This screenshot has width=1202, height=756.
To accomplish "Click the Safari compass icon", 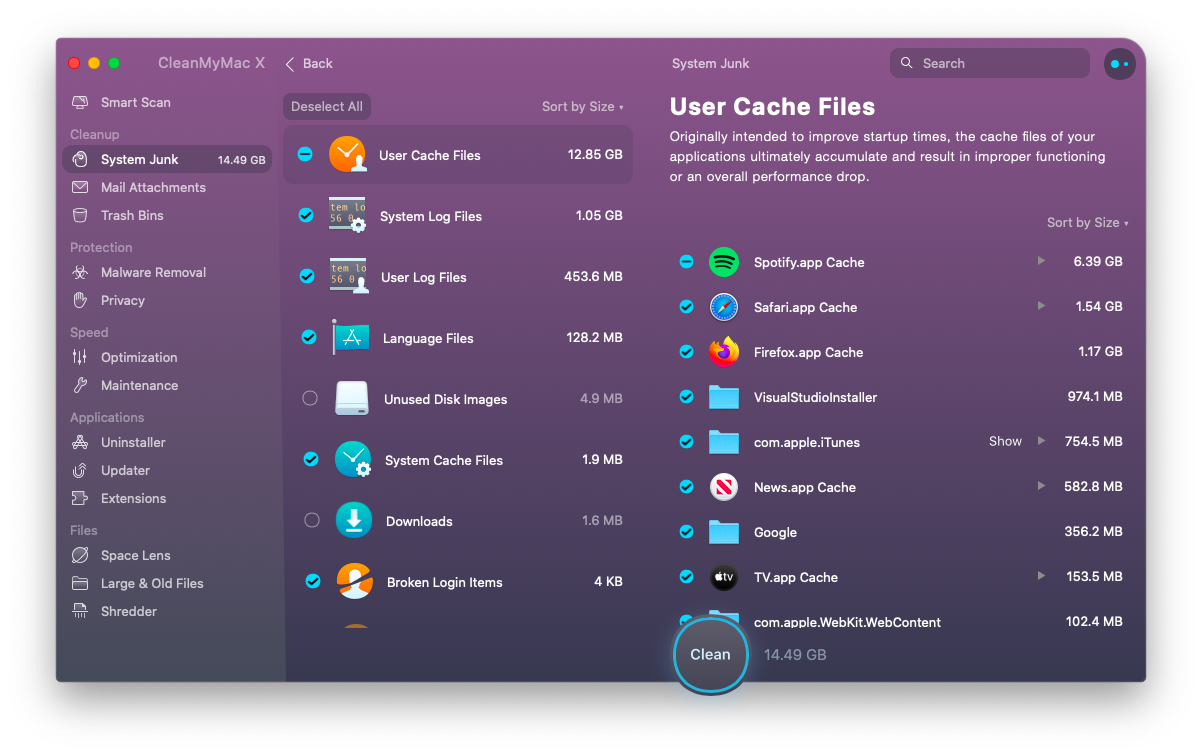I will click(x=724, y=307).
